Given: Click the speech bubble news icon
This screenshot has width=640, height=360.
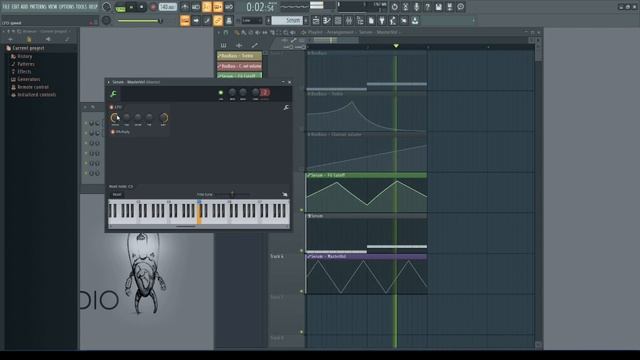Looking at the screenshot, I should click(460, 7).
